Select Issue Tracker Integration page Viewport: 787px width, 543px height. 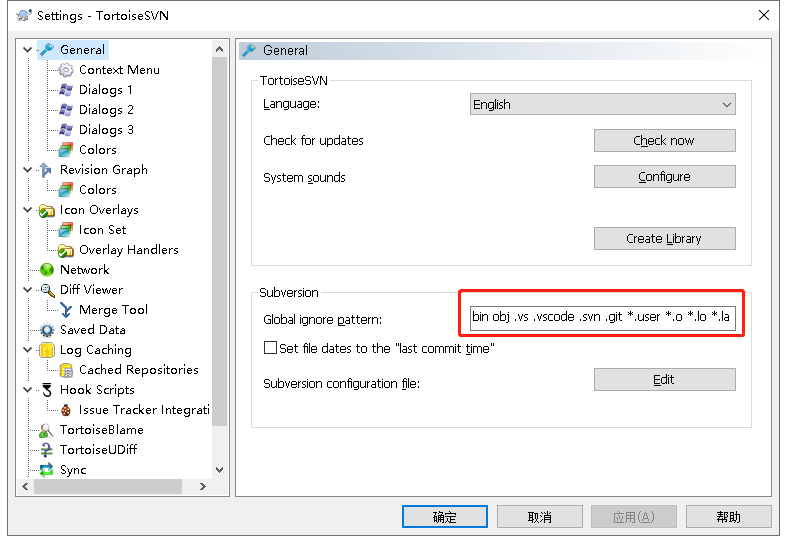(x=144, y=410)
